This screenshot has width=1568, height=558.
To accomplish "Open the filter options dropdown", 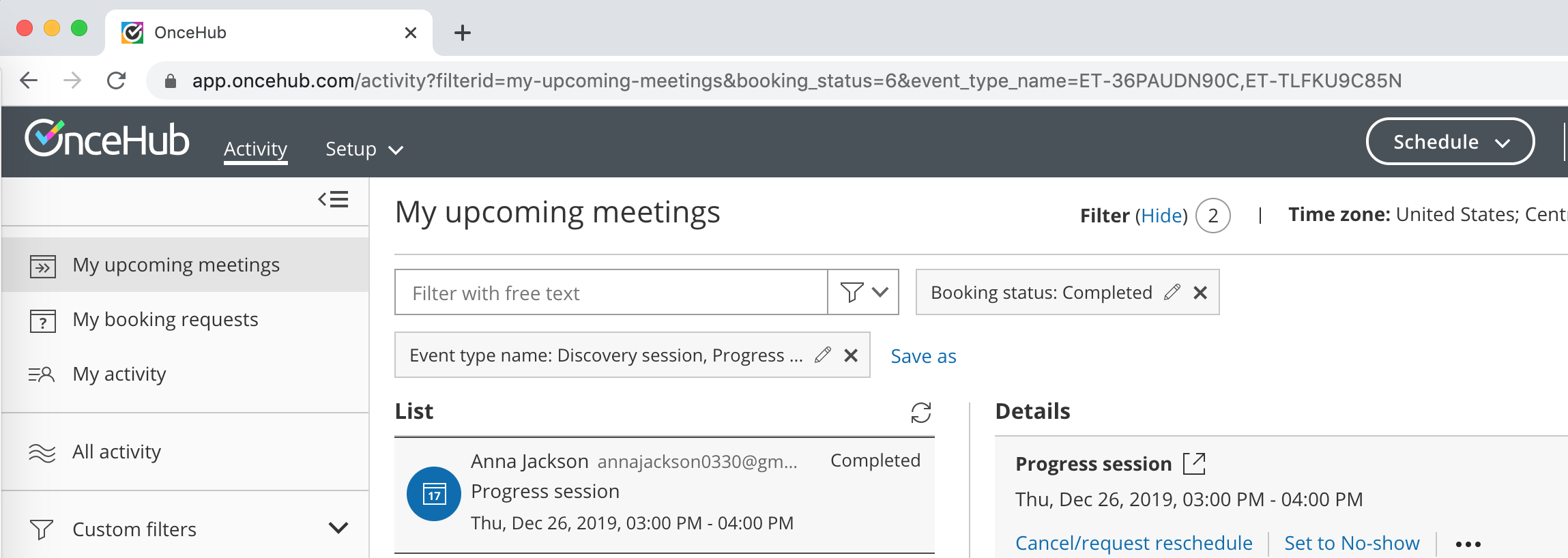I will click(863, 293).
